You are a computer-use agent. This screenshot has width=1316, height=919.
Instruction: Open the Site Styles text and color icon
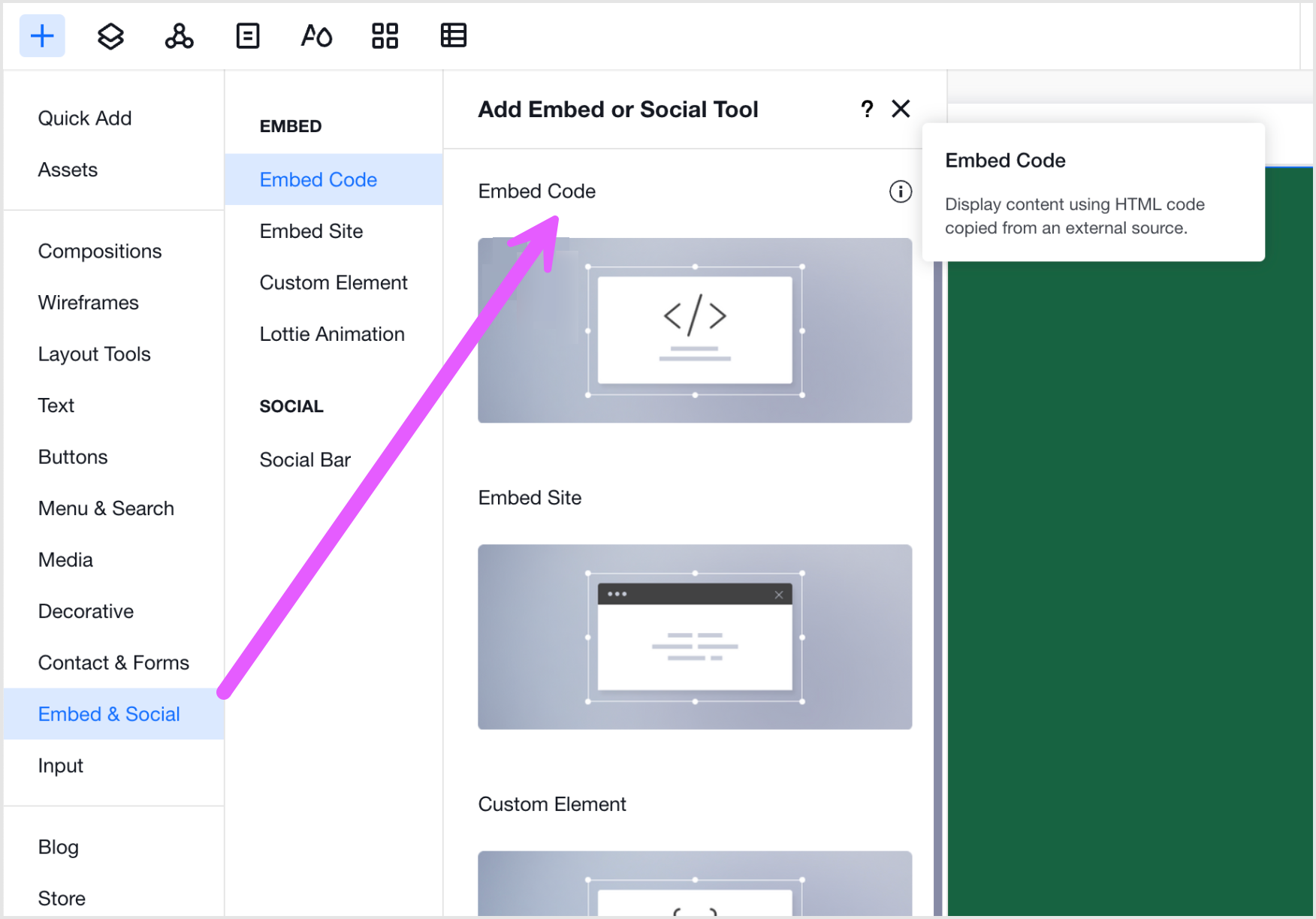(316, 35)
